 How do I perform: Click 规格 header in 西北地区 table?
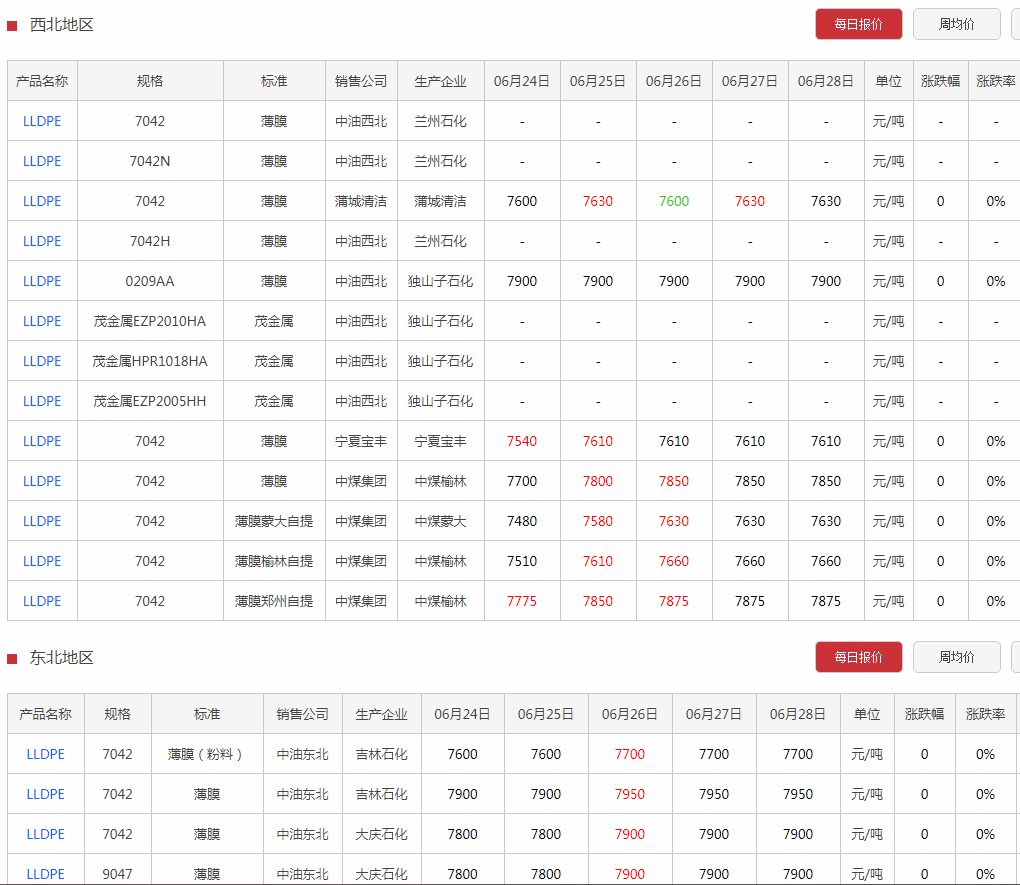point(150,81)
